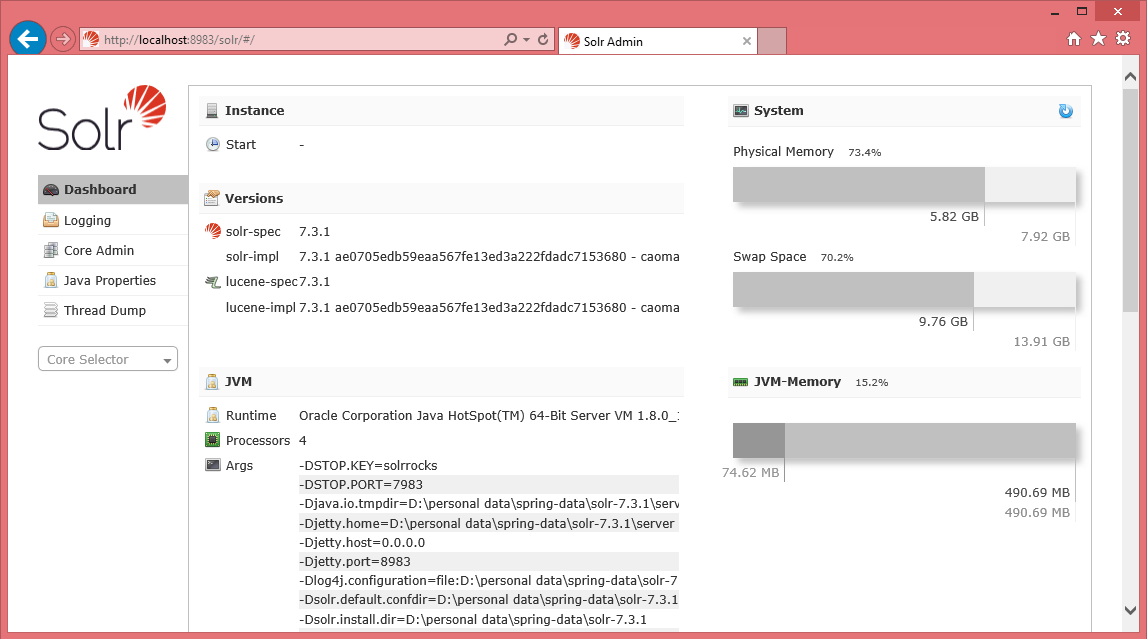Click the System monitor icon
The width and height of the screenshot is (1147, 639).
coord(741,110)
